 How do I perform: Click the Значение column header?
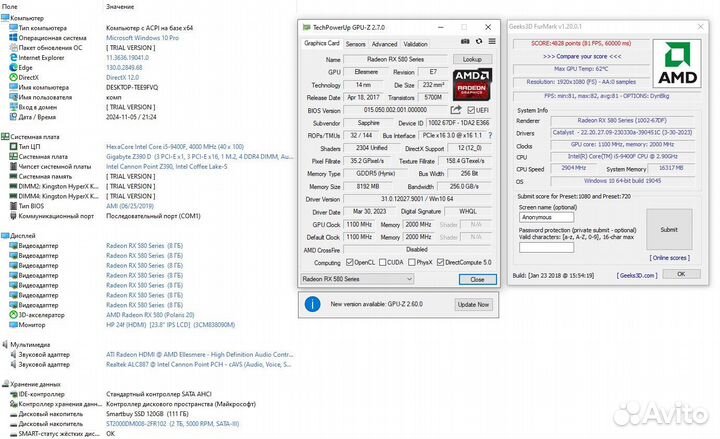(x=120, y=7)
